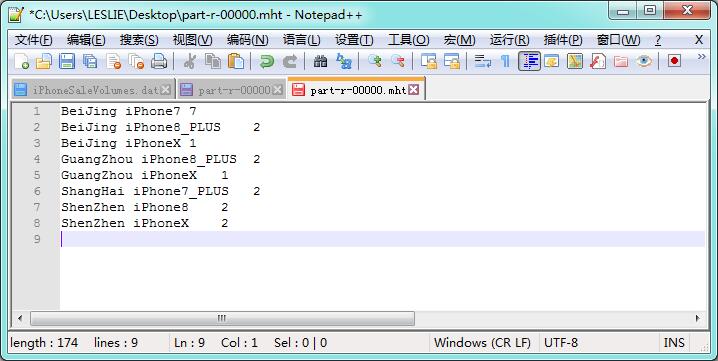Close the part-r-00000.mht tab
Image resolution: width=718 pixels, height=361 pixels.
tap(413, 90)
